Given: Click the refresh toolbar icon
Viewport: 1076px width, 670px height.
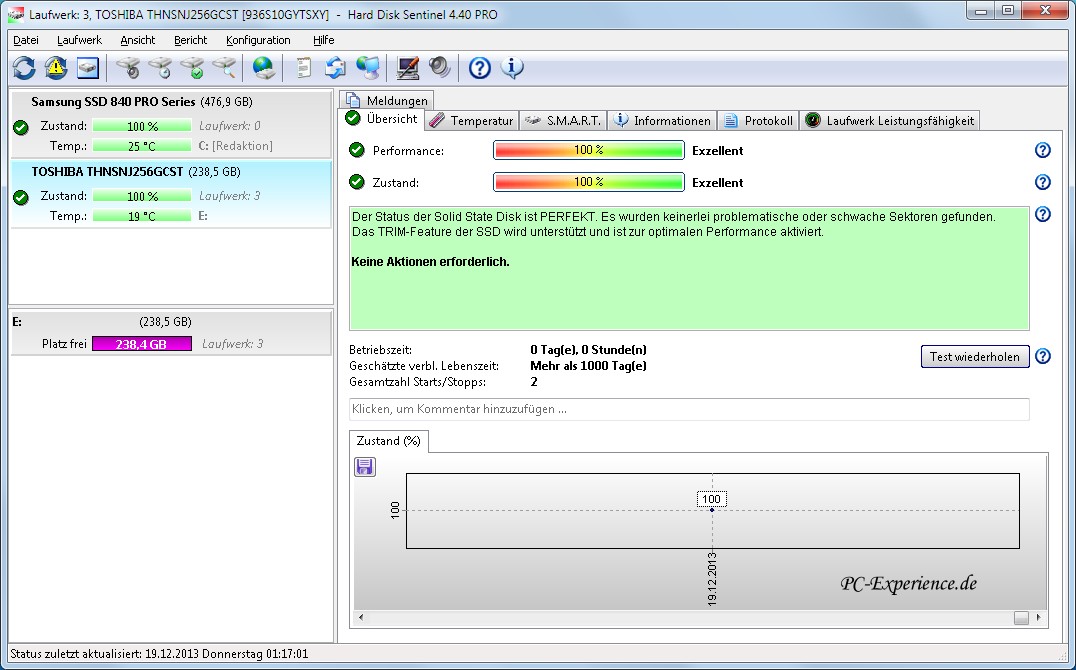Looking at the screenshot, I should click(x=24, y=68).
